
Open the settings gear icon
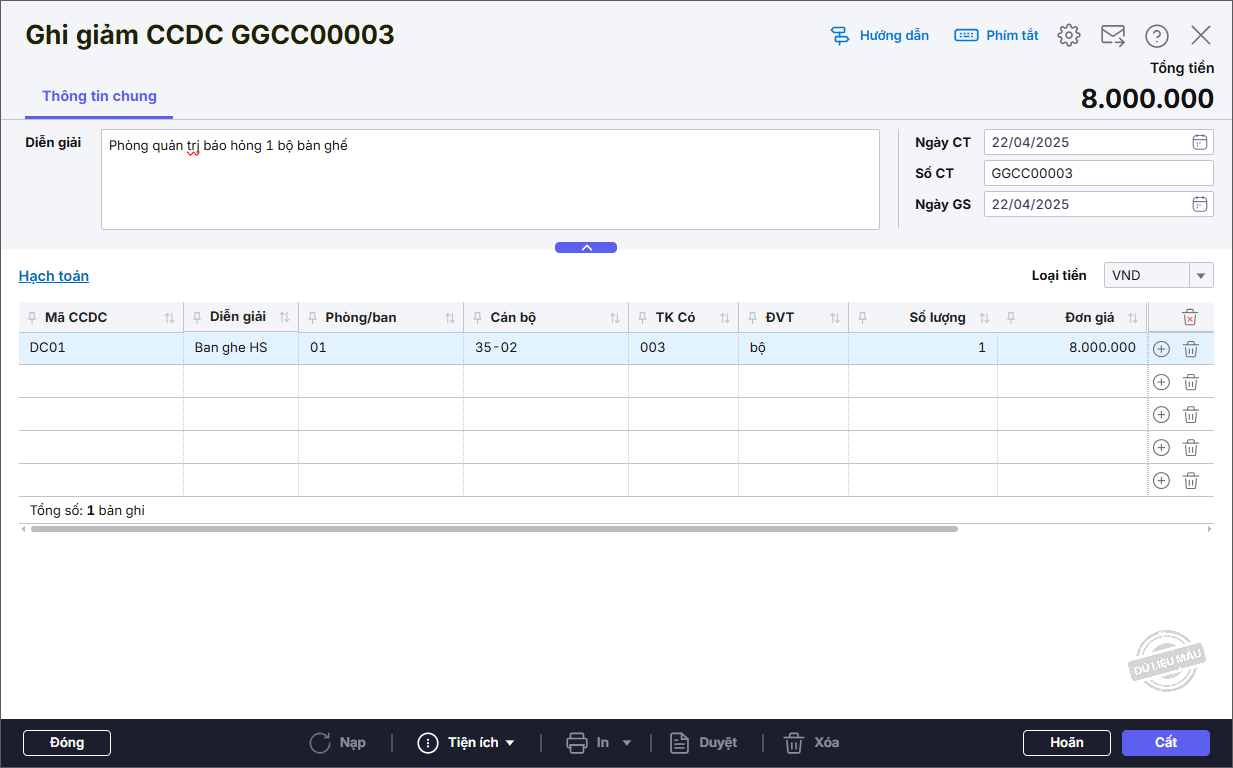pyautogui.click(x=1069, y=35)
